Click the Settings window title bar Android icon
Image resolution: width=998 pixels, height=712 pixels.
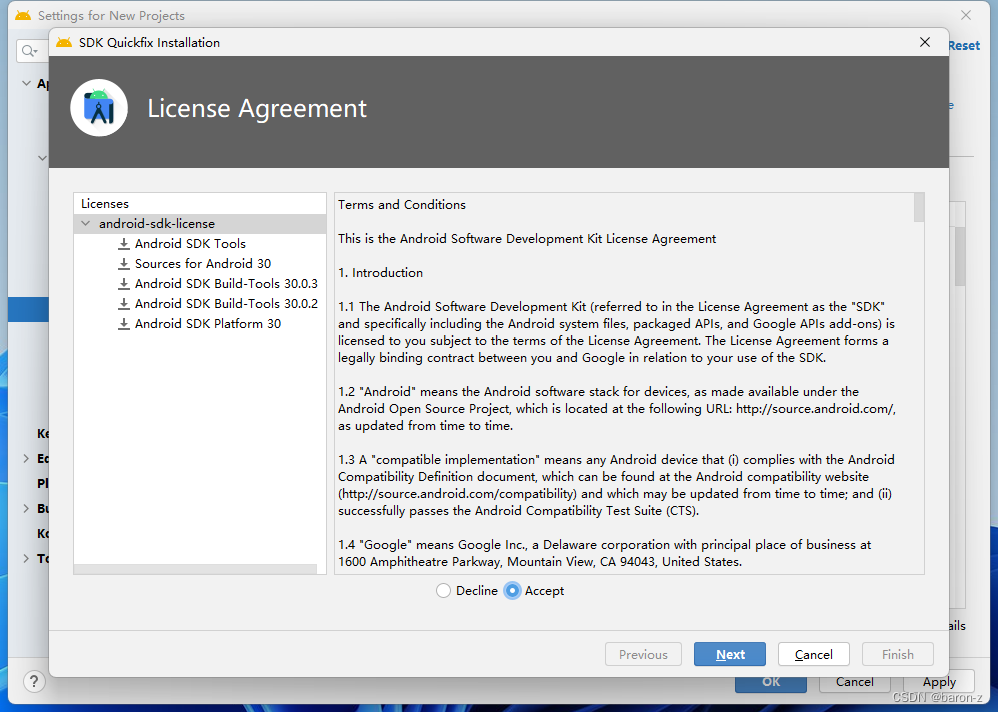coord(23,15)
